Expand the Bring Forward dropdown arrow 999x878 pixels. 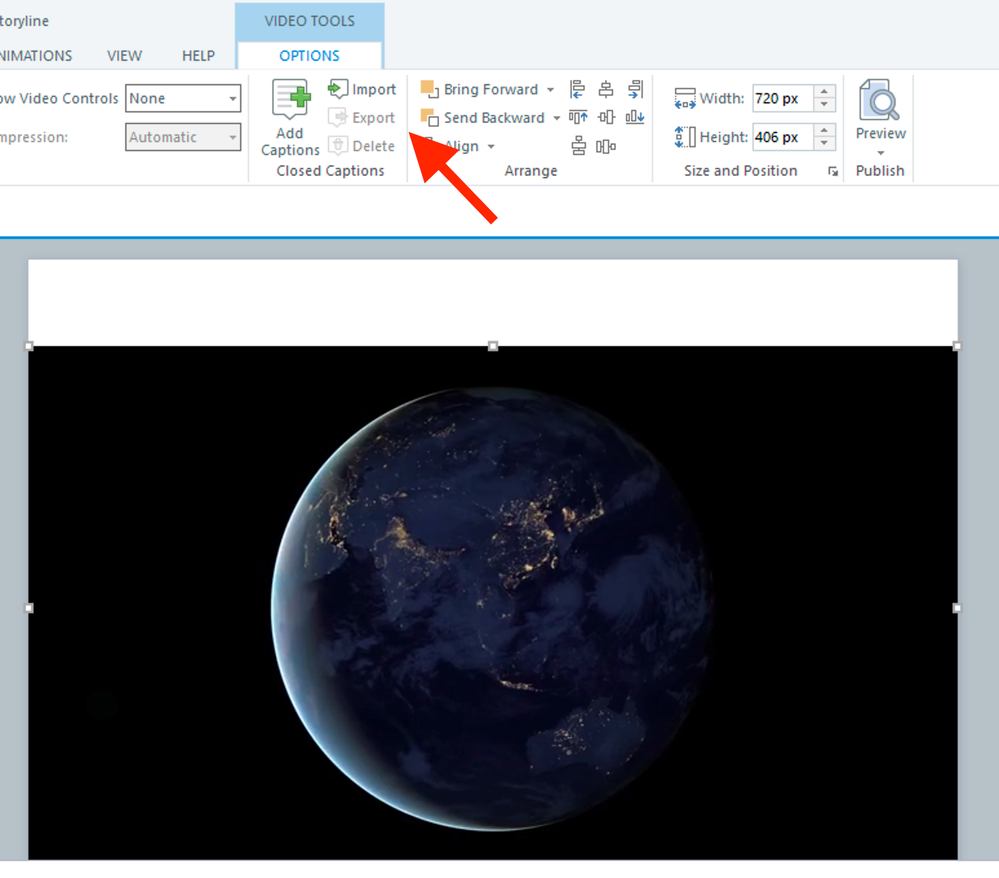pyautogui.click(x=550, y=90)
